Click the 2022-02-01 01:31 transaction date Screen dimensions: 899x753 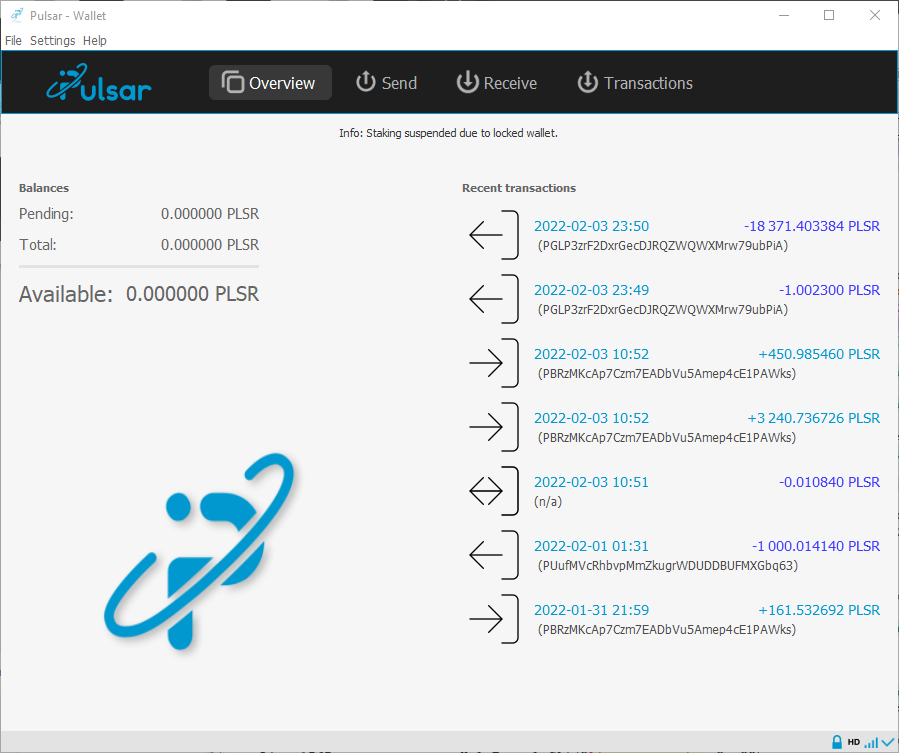click(591, 546)
